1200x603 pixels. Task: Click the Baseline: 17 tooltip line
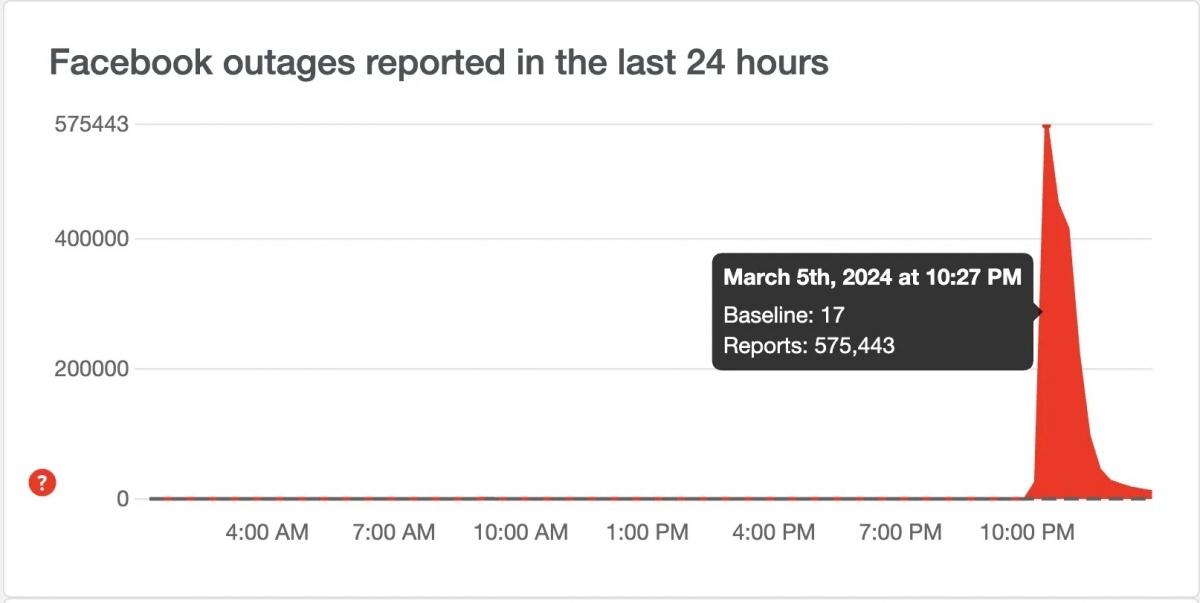pyautogui.click(x=784, y=315)
